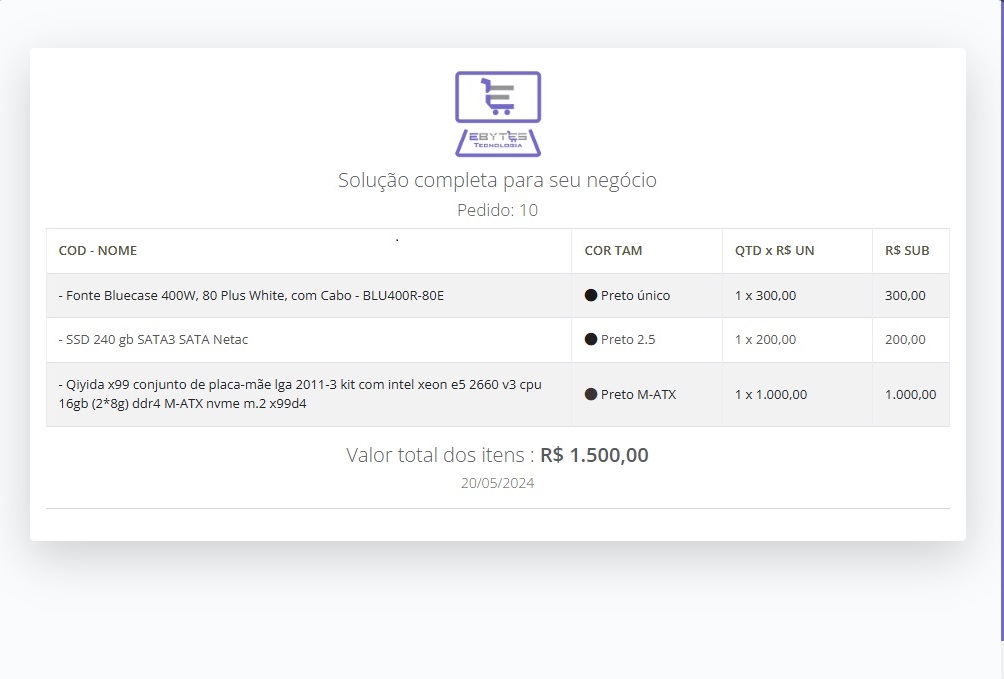
Task: Click the 'Preto 2.5' text
Action: point(628,340)
